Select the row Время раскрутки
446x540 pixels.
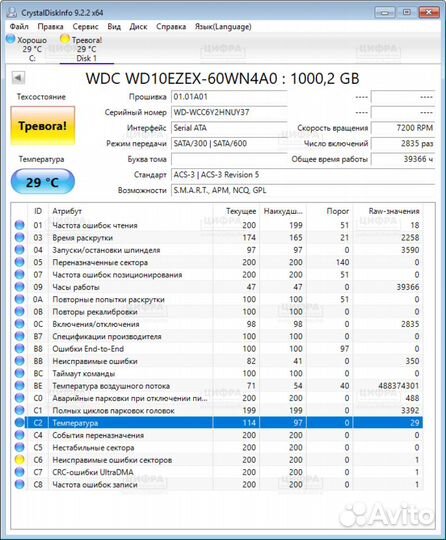pos(217,238)
